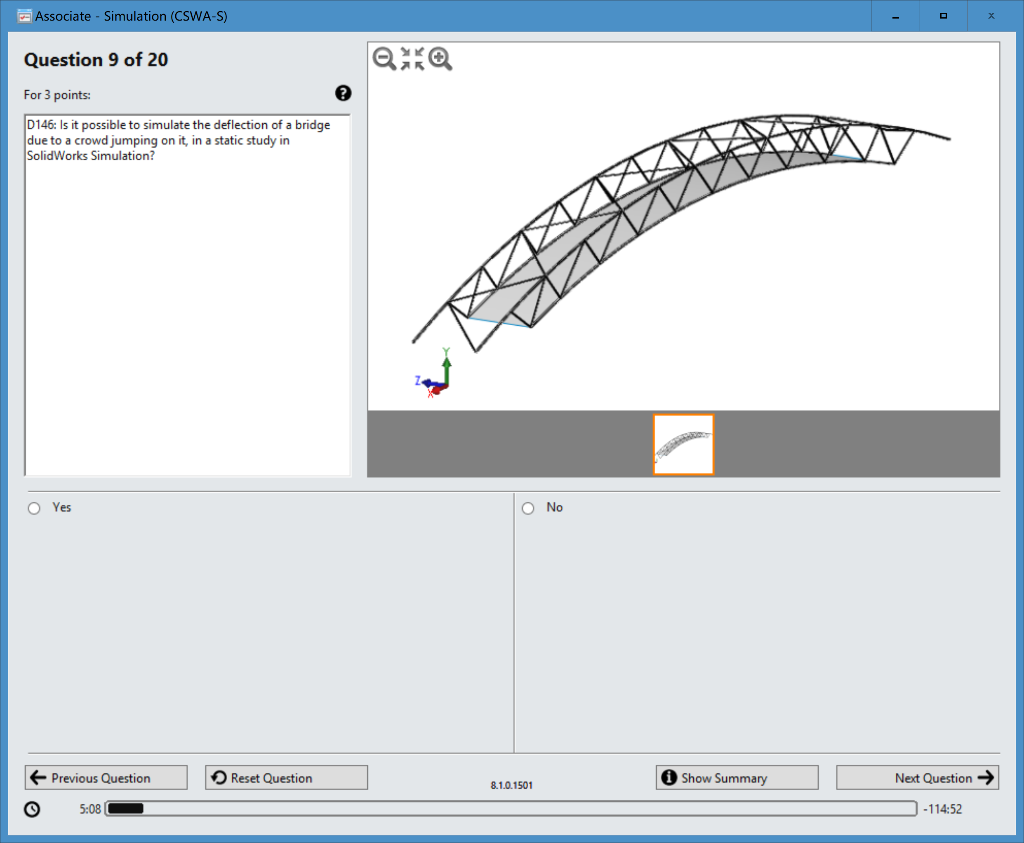Select the Zoom In magnifier icon
Viewport: 1024px width, 843px height.
pos(441,59)
